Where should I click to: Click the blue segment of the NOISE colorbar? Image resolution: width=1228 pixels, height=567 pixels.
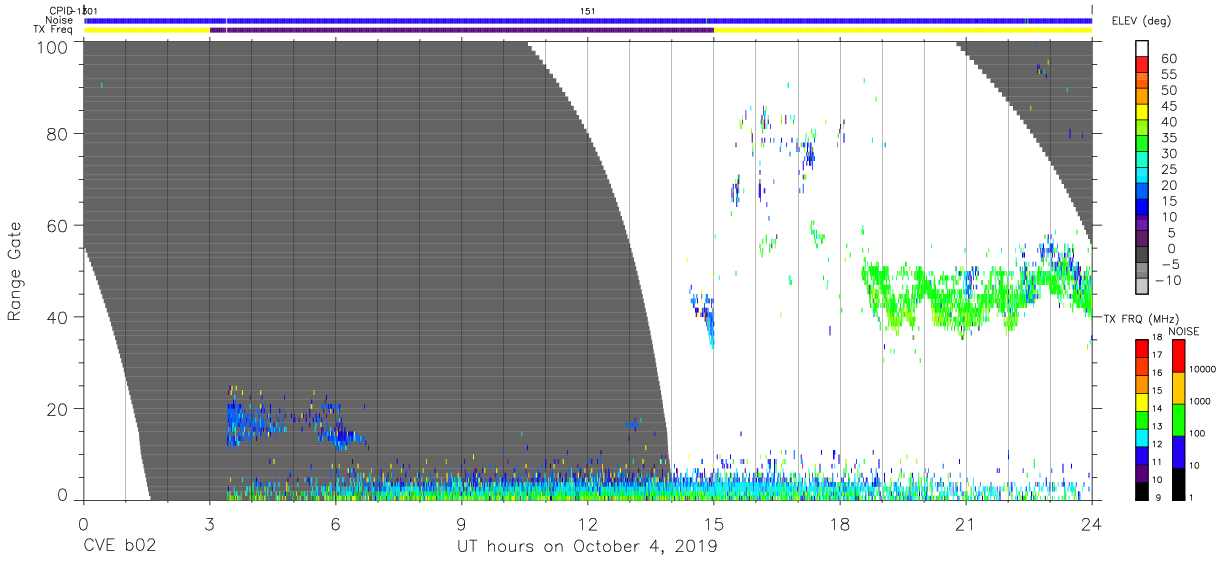pyautogui.click(x=1179, y=451)
